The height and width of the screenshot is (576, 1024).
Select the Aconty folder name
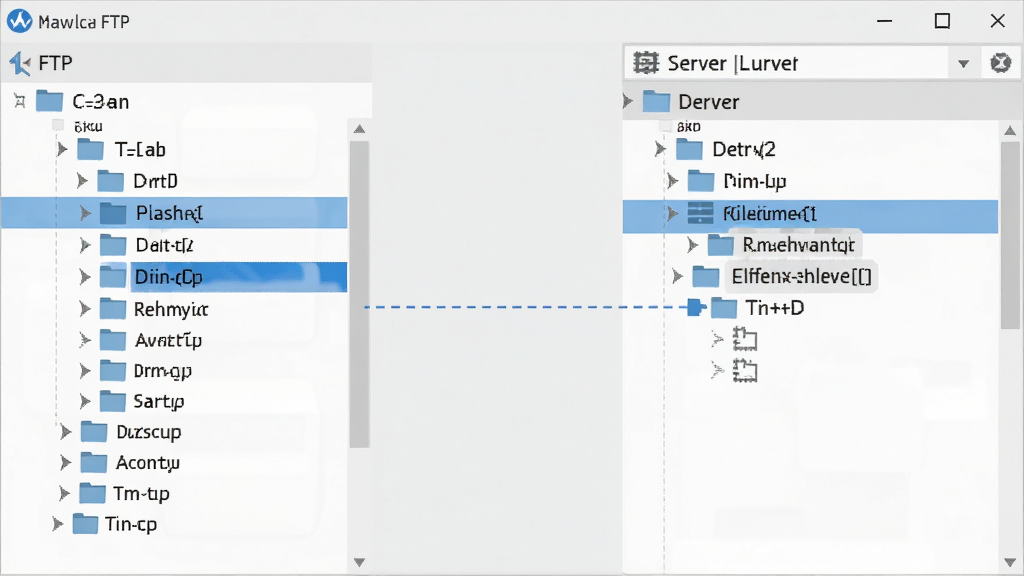148,462
